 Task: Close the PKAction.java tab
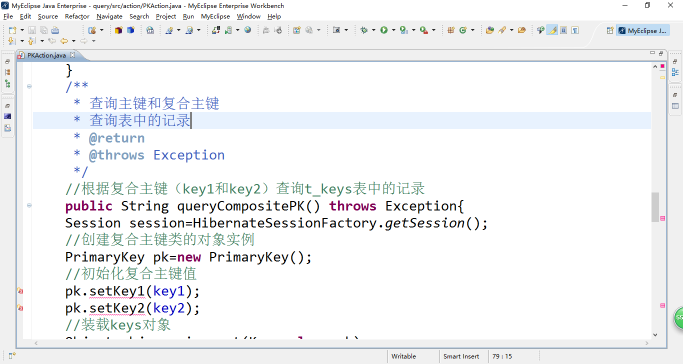point(72,55)
